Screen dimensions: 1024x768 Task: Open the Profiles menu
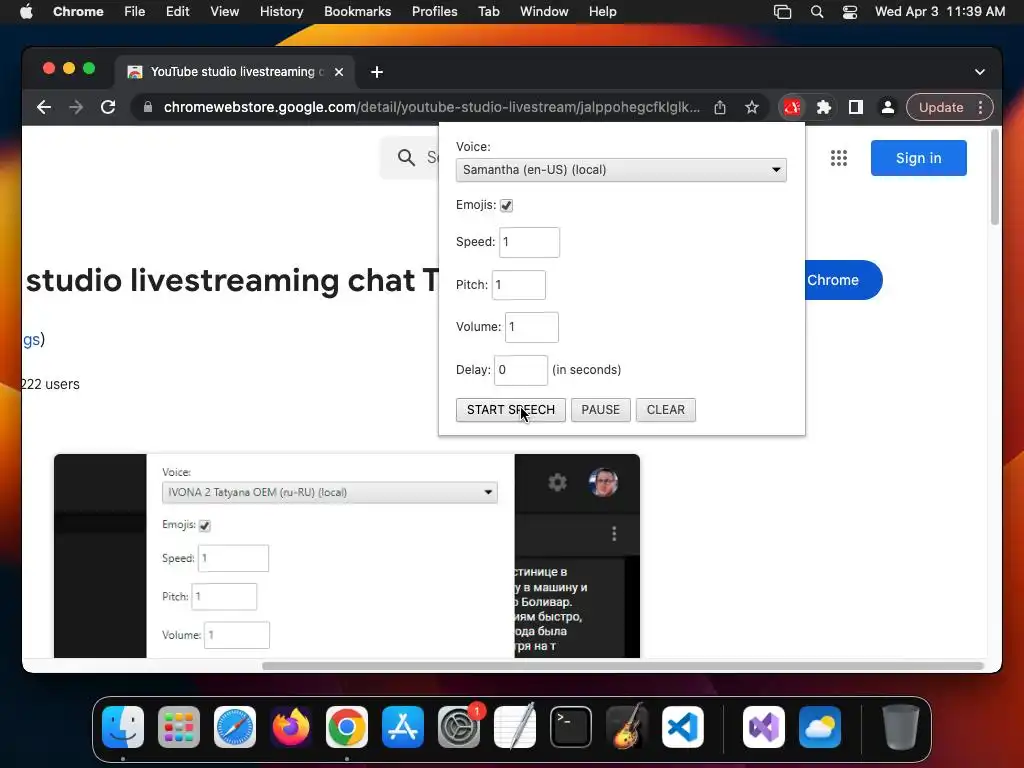pyautogui.click(x=434, y=12)
